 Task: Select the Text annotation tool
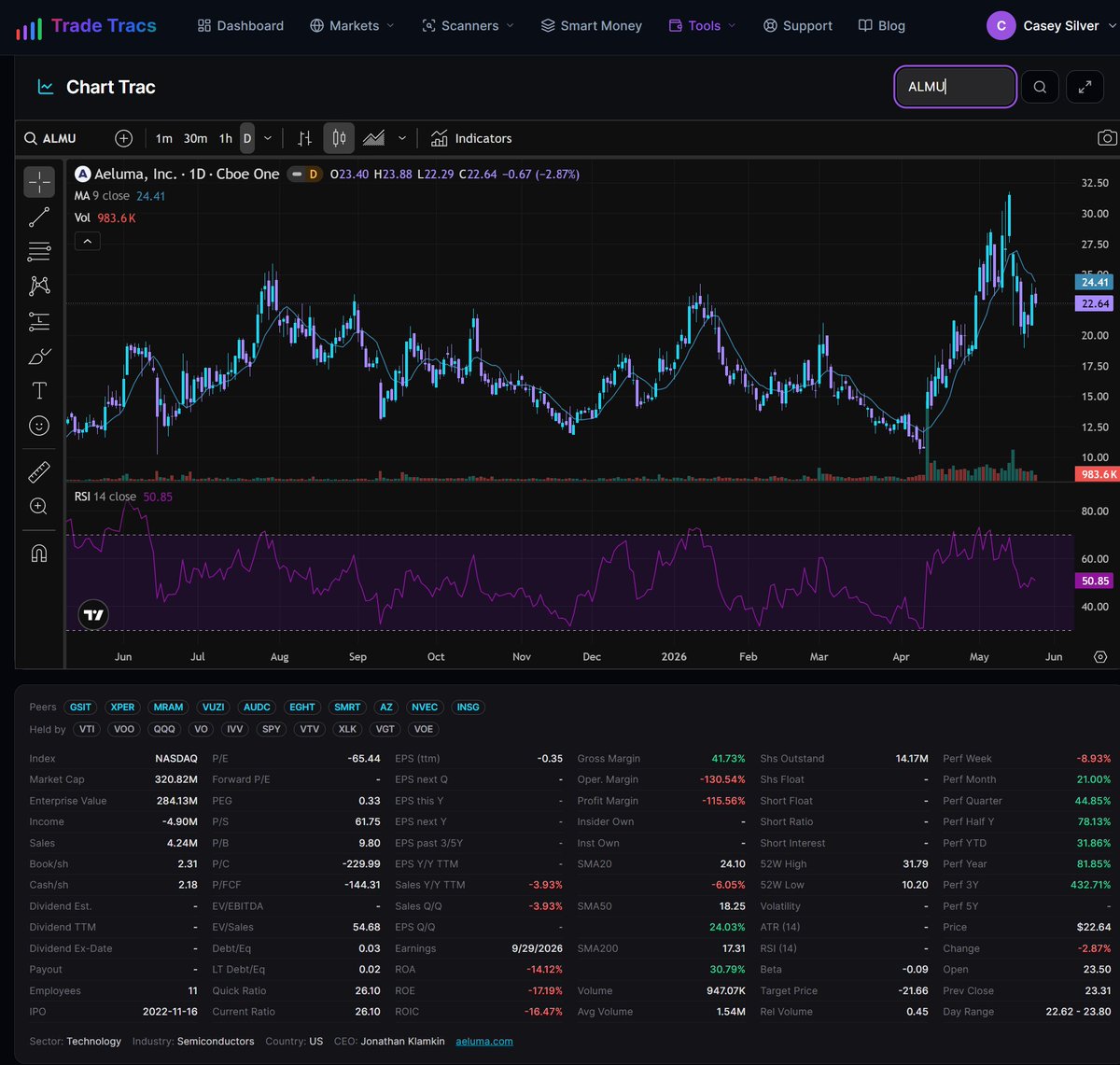tap(39, 390)
